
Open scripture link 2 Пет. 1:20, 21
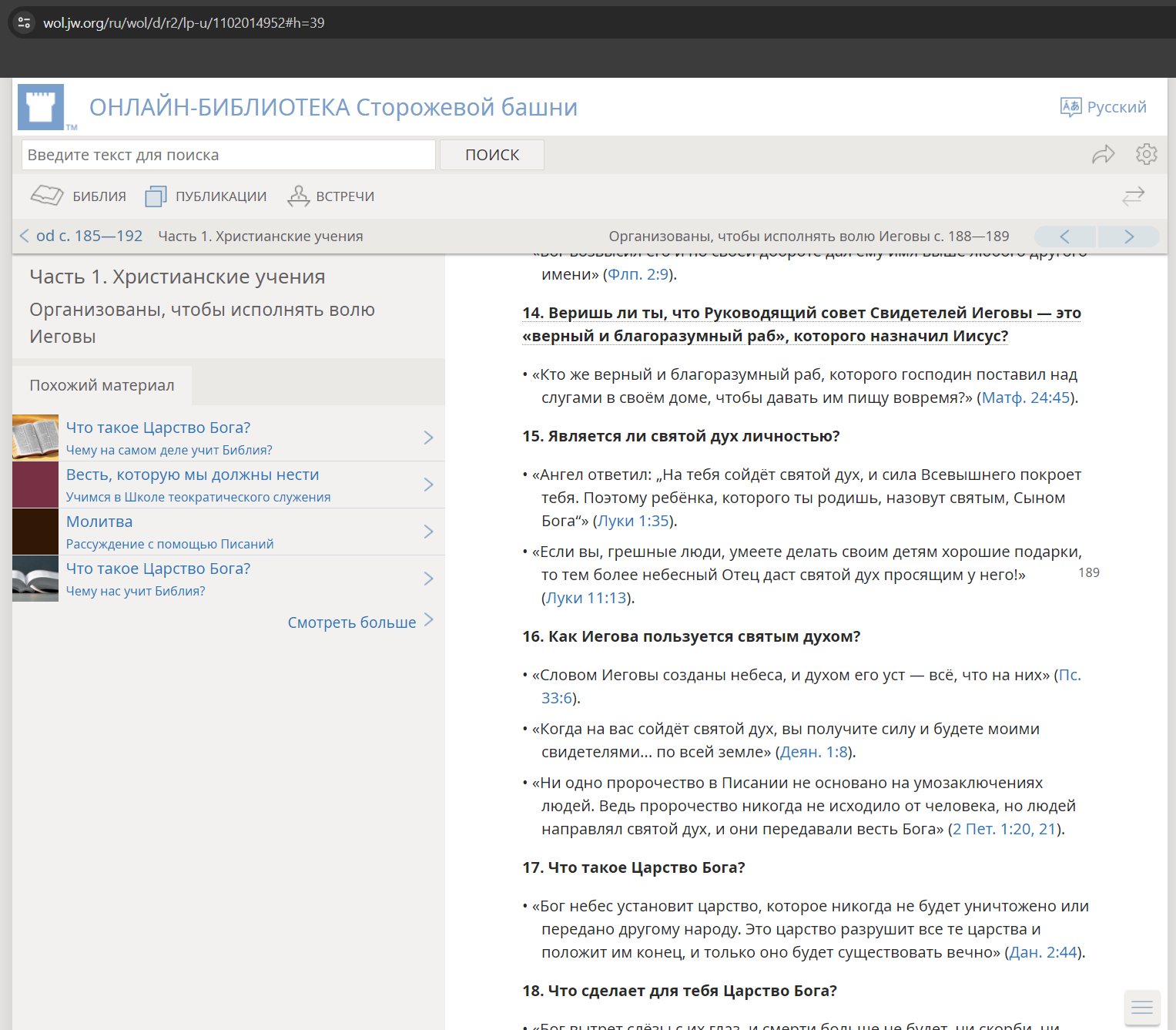pyautogui.click(x=1004, y=829)
